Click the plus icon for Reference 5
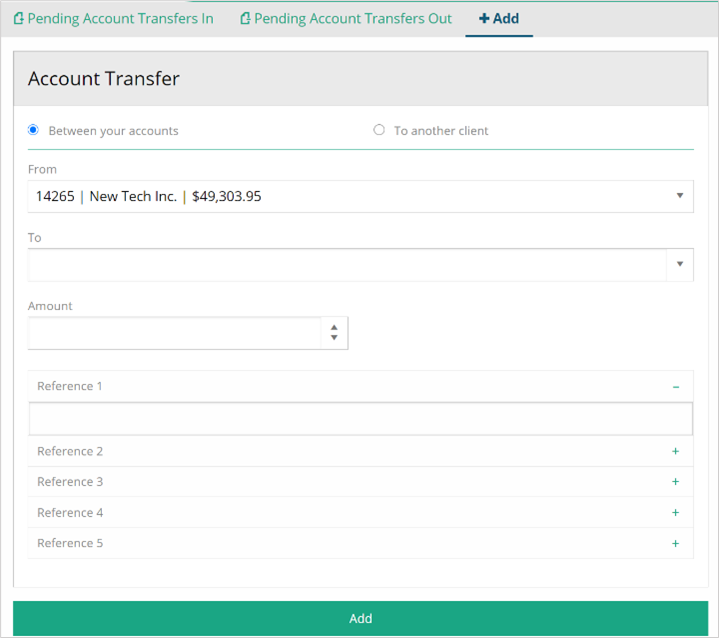The image size is (719, 638). 676,544
